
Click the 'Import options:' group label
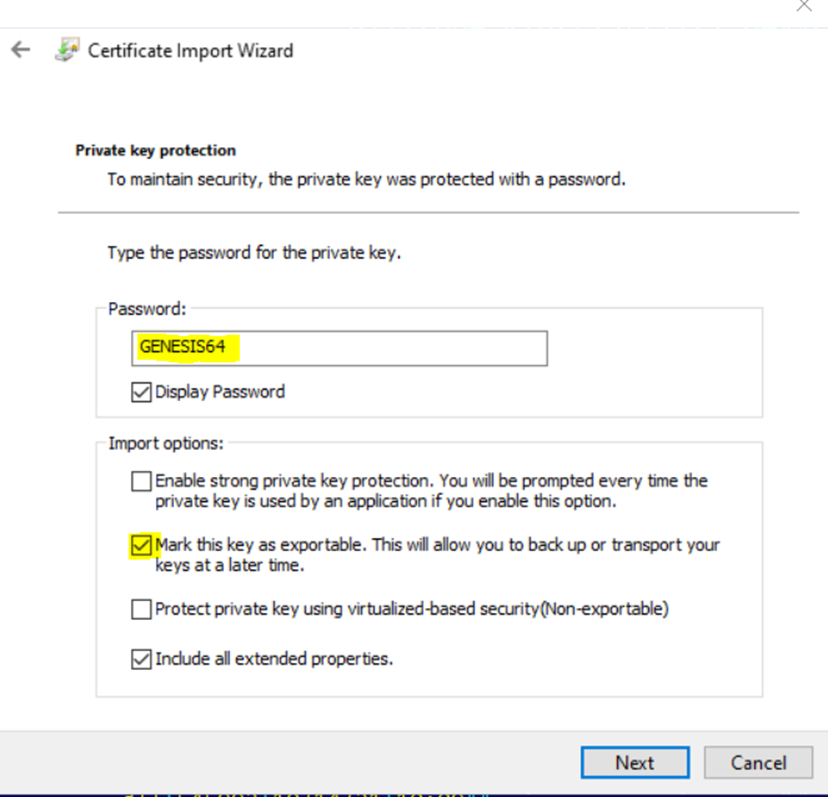[x=166, y=443]
